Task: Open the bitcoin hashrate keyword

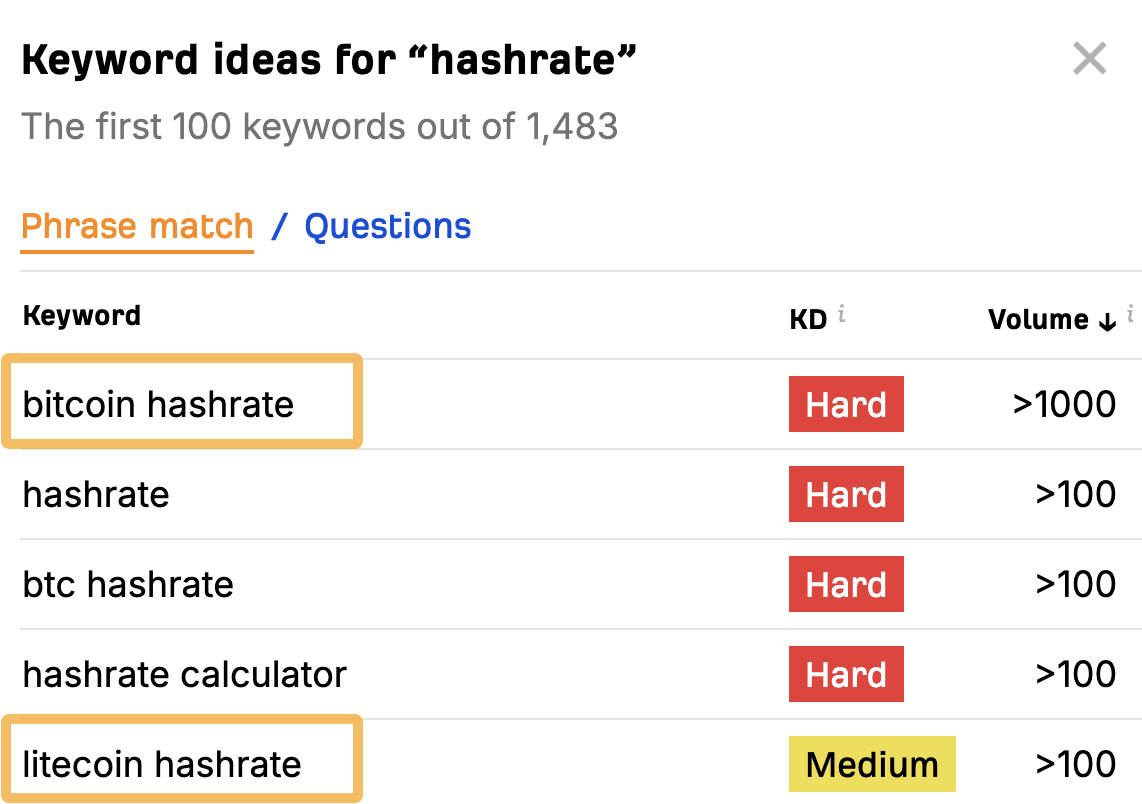Action: point(159,404)
